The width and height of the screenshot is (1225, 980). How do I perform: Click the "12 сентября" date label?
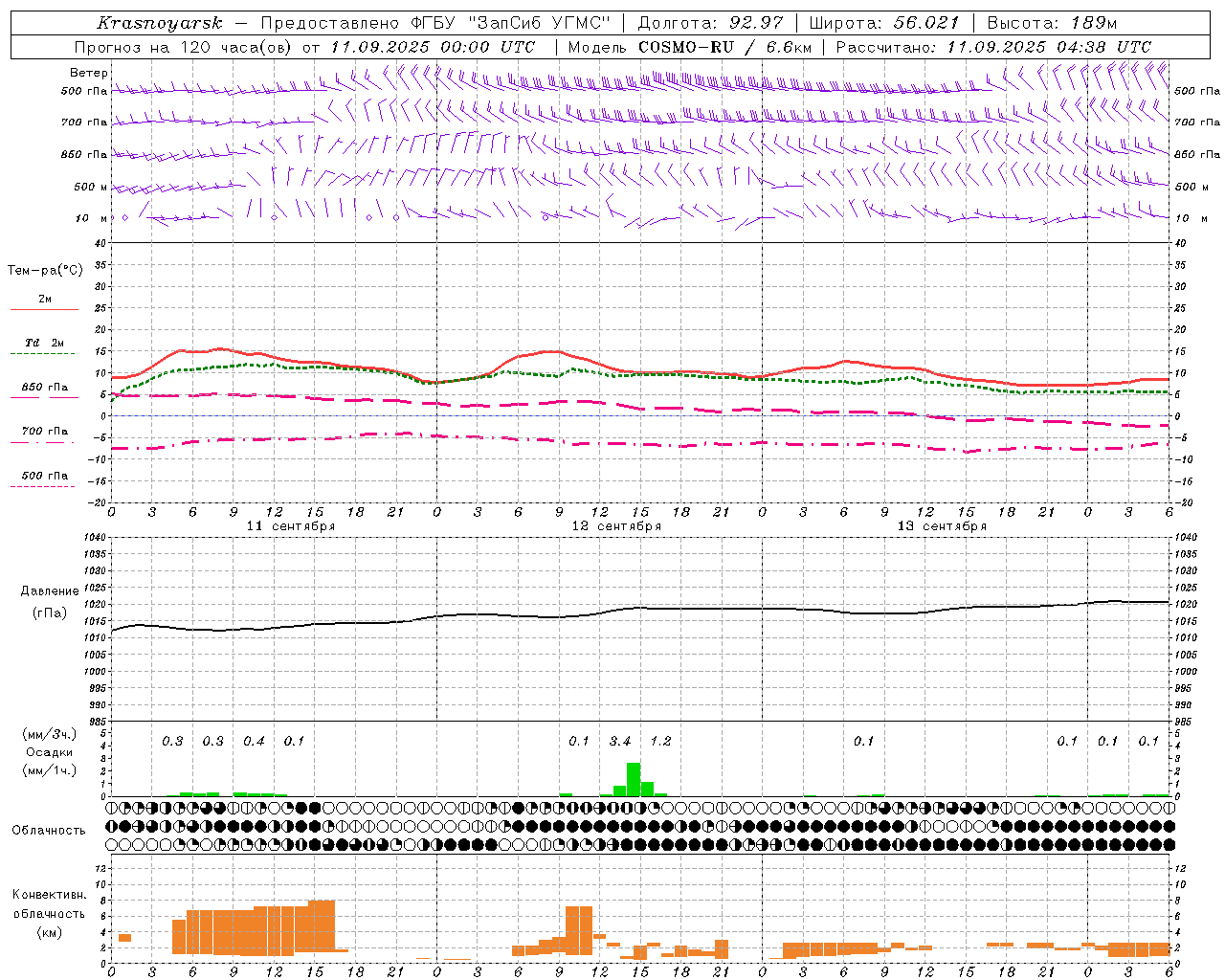click(x=616, y=526)
